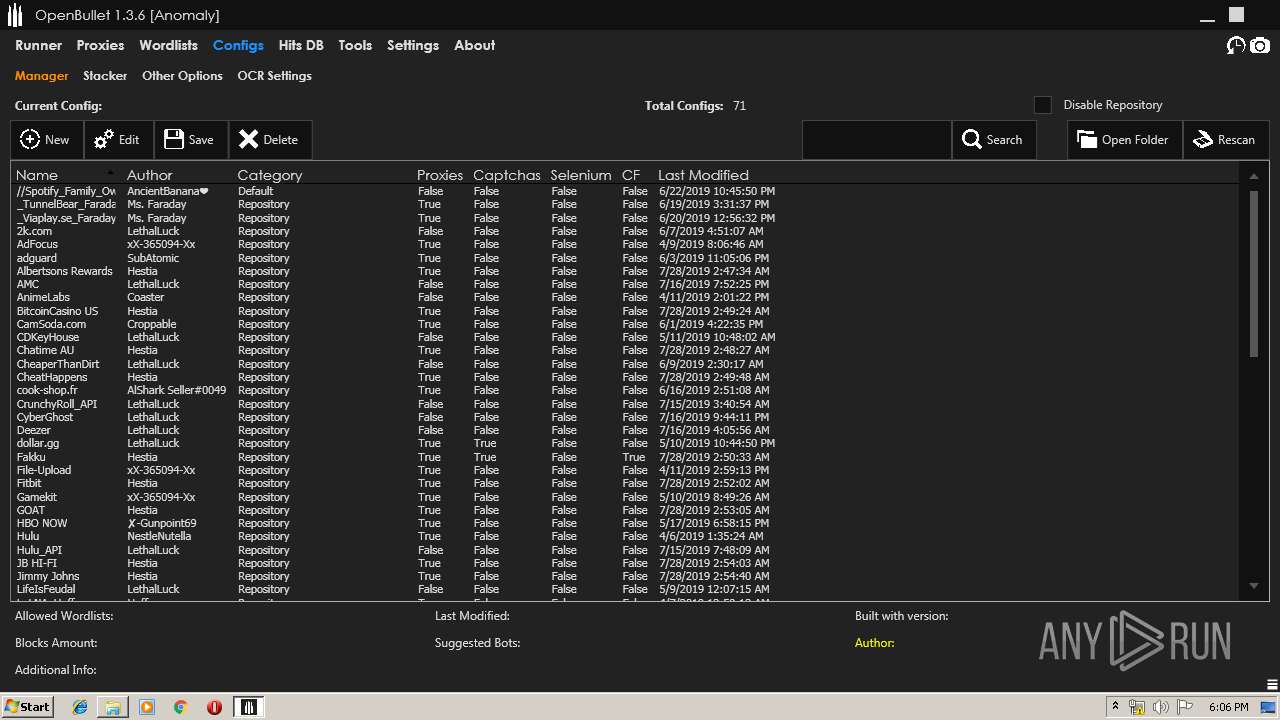Switch to the OCR Settings sub-tab

click(274, 76)
